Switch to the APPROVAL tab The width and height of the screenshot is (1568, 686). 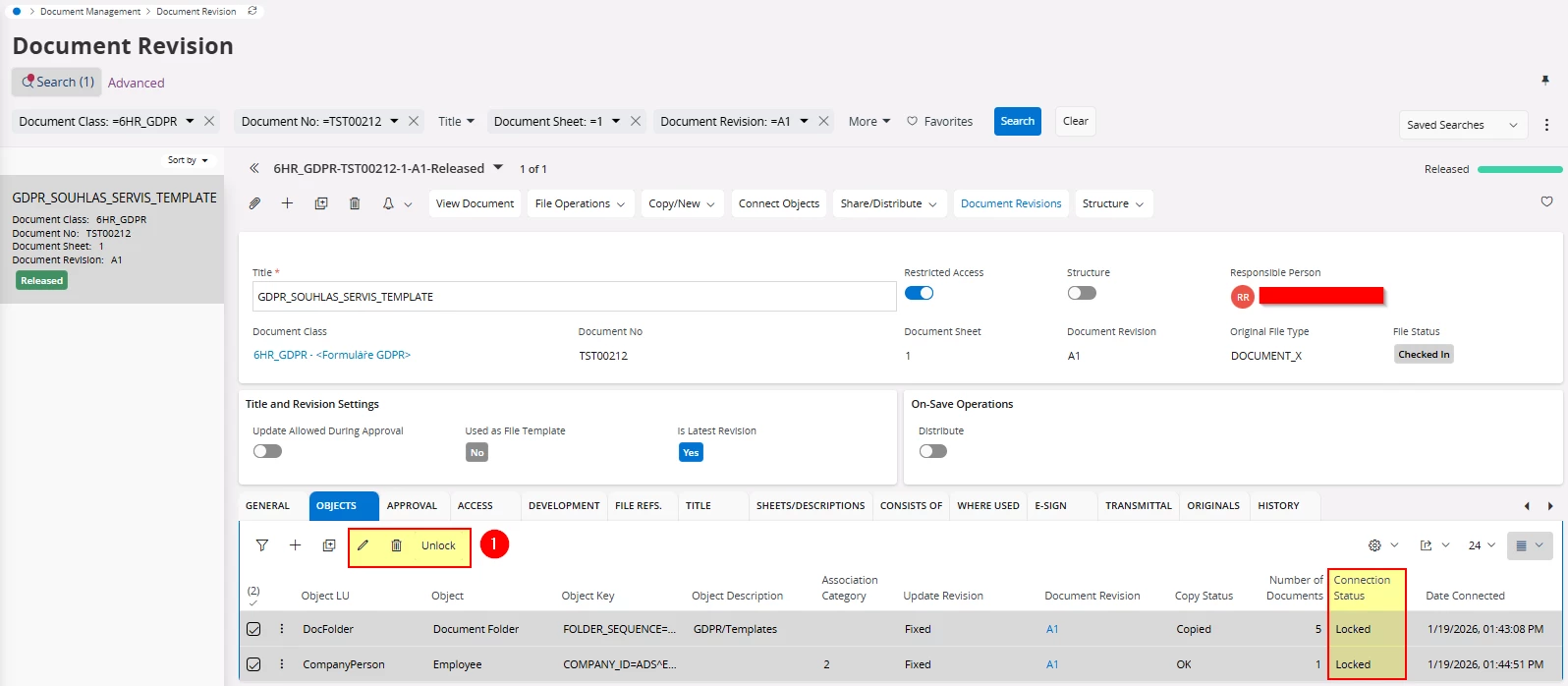pos(412,505)
